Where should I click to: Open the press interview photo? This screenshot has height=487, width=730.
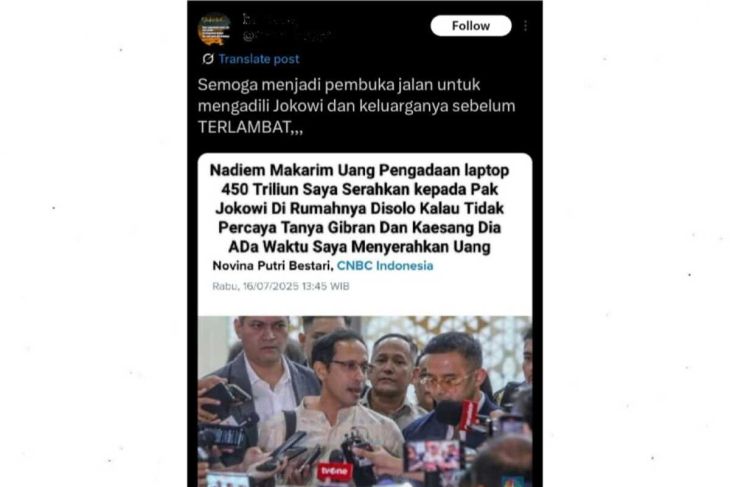(x=365, y=401)
